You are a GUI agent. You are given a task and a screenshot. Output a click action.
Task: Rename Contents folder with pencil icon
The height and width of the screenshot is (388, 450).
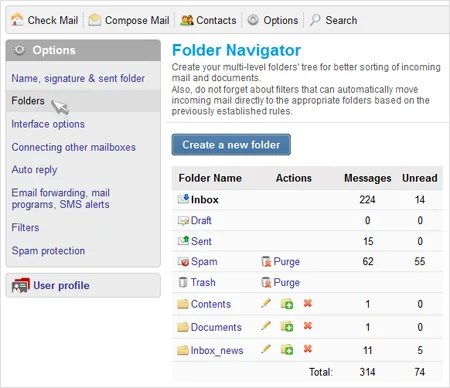coord(266,303)
